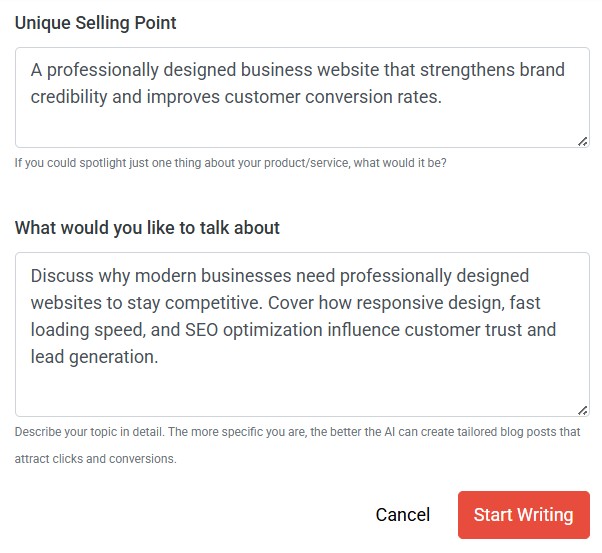Place cursor on 'Discuss' in the topic field

coord(61,275)
